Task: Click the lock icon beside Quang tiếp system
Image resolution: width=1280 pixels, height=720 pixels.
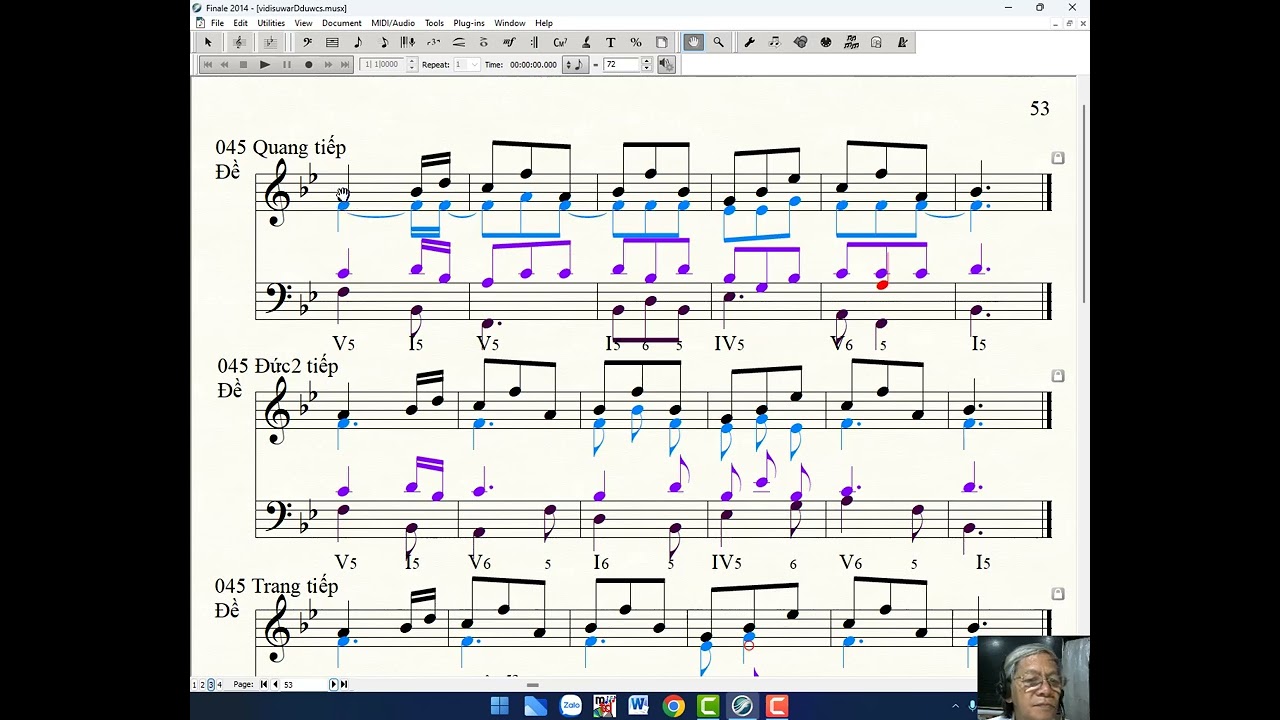Action: pos(1058,158)
